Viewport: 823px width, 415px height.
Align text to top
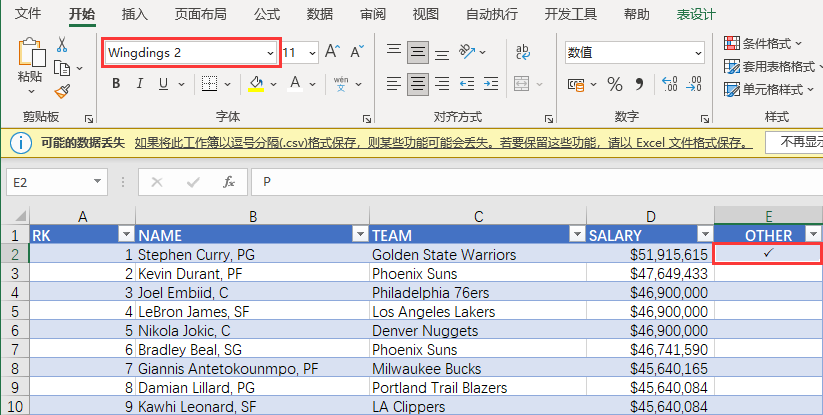pos(394,51)
